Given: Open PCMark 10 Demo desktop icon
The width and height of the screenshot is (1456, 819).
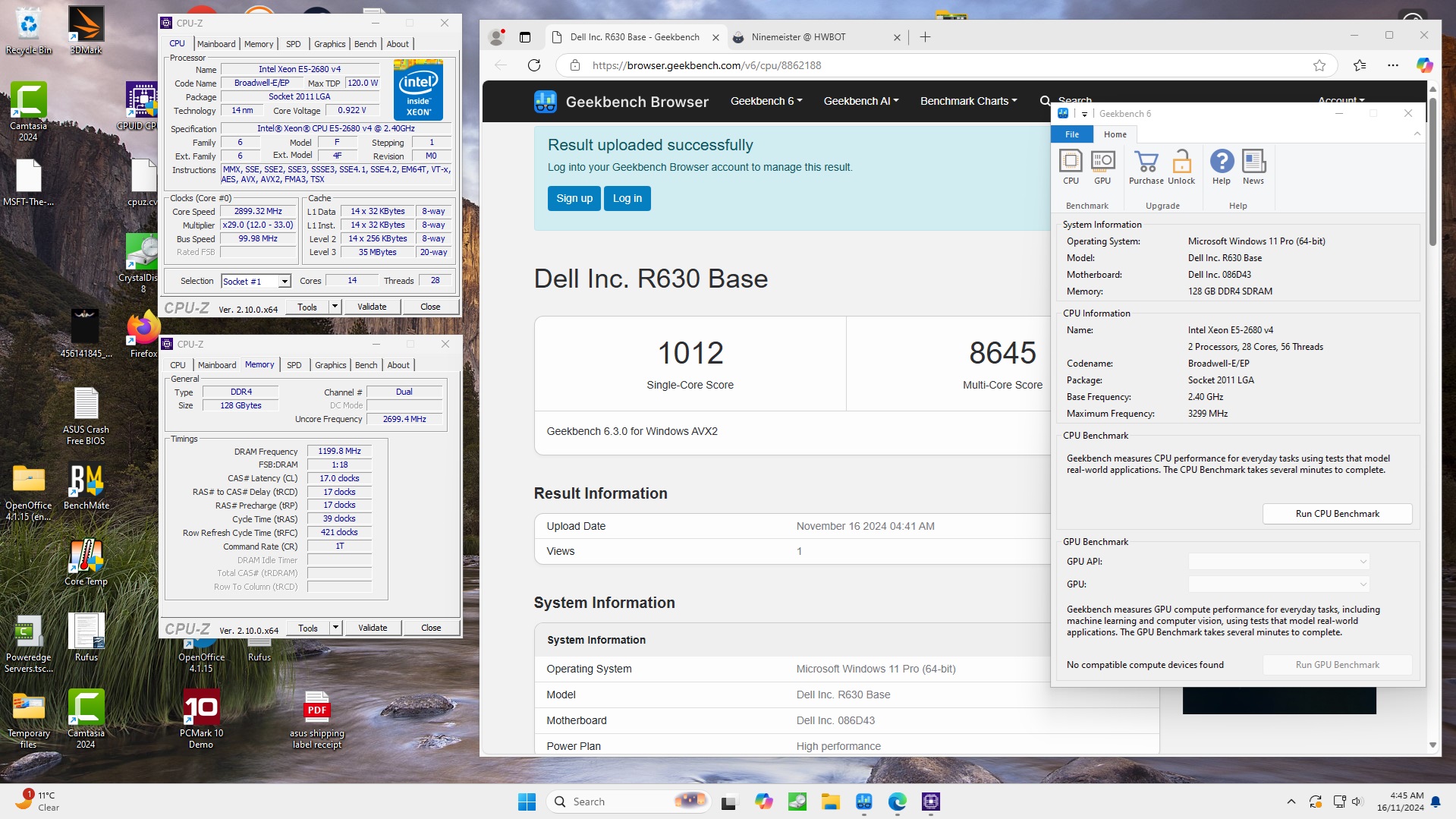Looking at the screenshot, I should click(x=201, y=719).
